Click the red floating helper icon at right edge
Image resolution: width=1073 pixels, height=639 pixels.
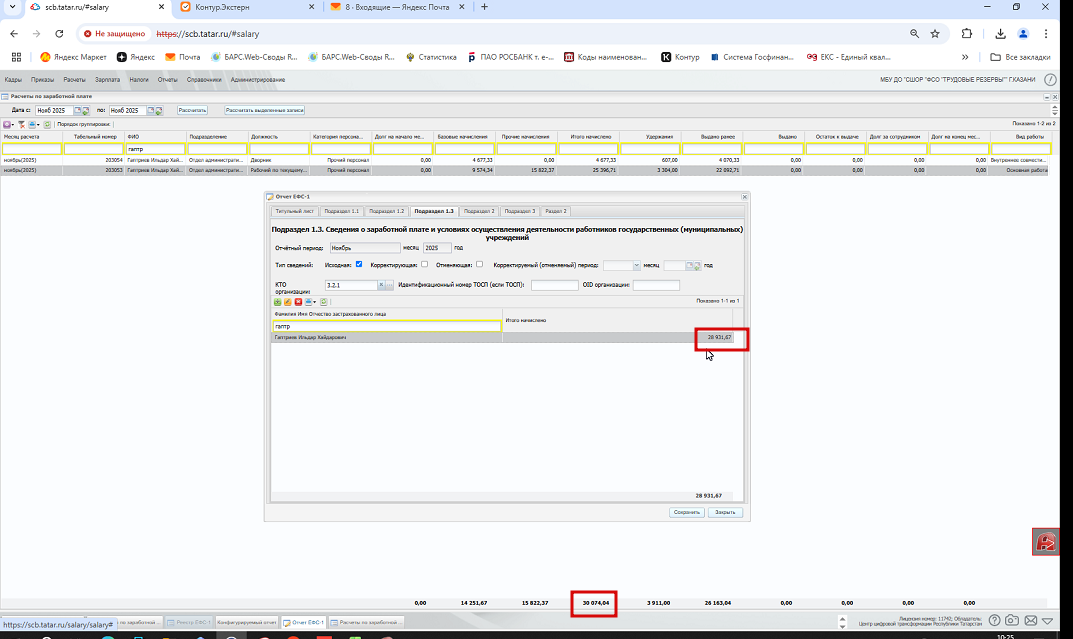1046,542
